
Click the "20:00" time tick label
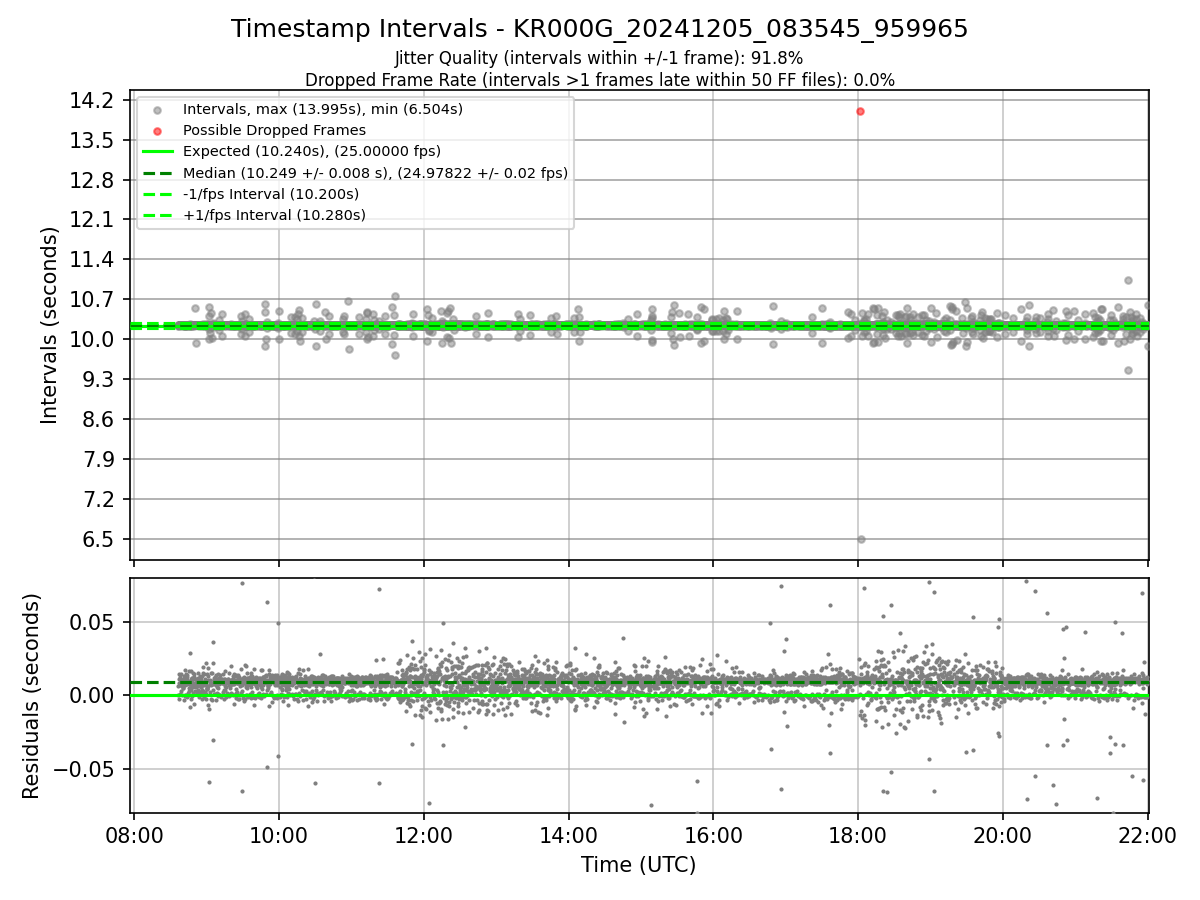point(1003,836)
